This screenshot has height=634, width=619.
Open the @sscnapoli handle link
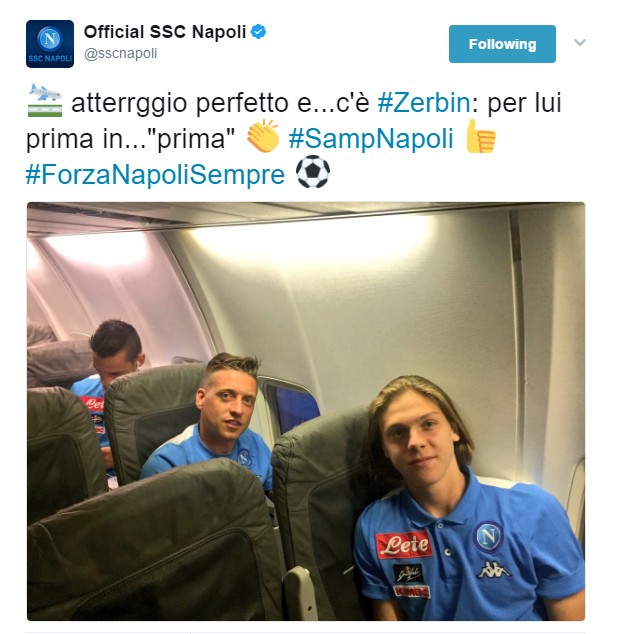(120, 53)
